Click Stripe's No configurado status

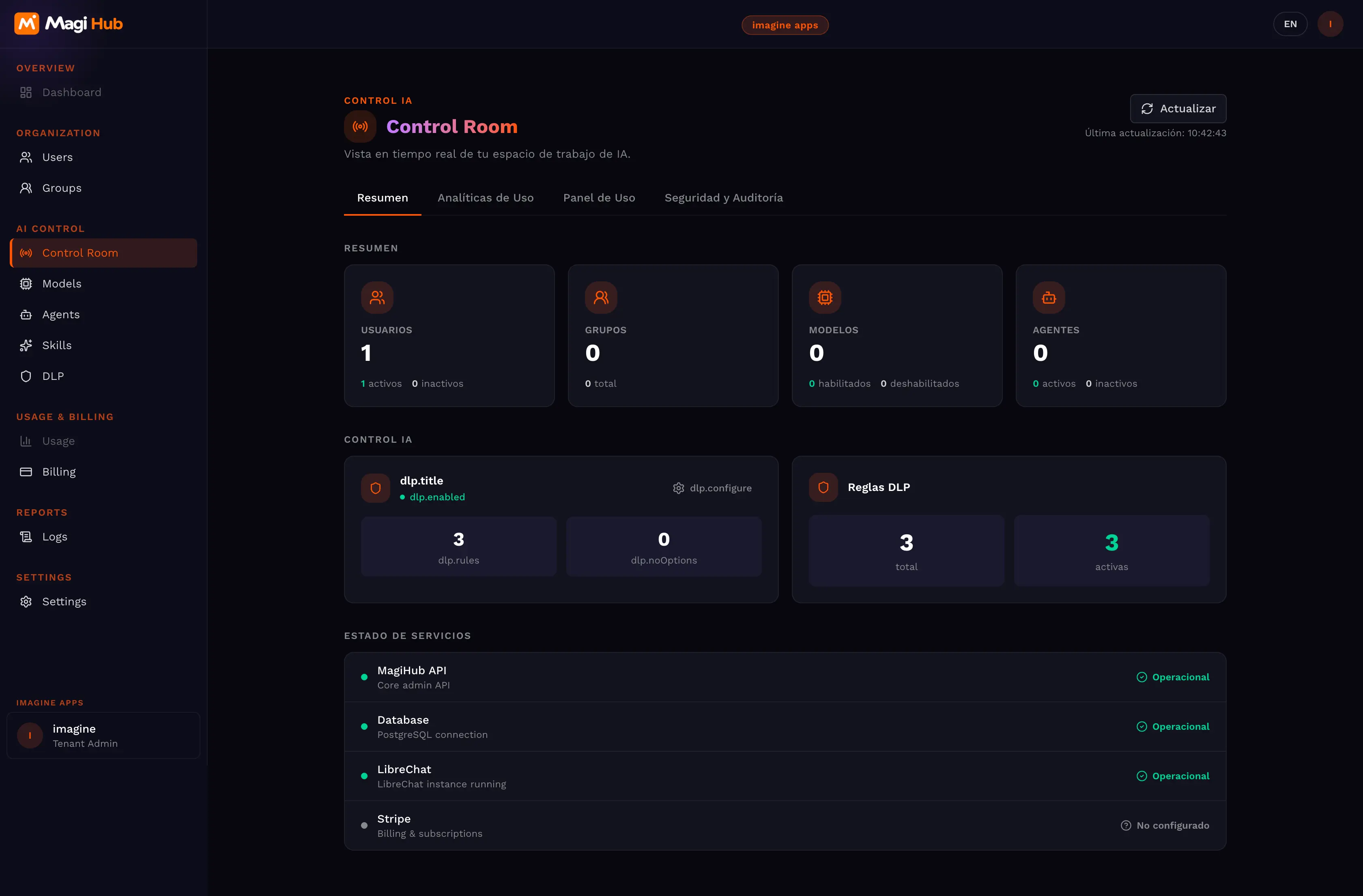pyautogui.click(x=1164, y=825)
